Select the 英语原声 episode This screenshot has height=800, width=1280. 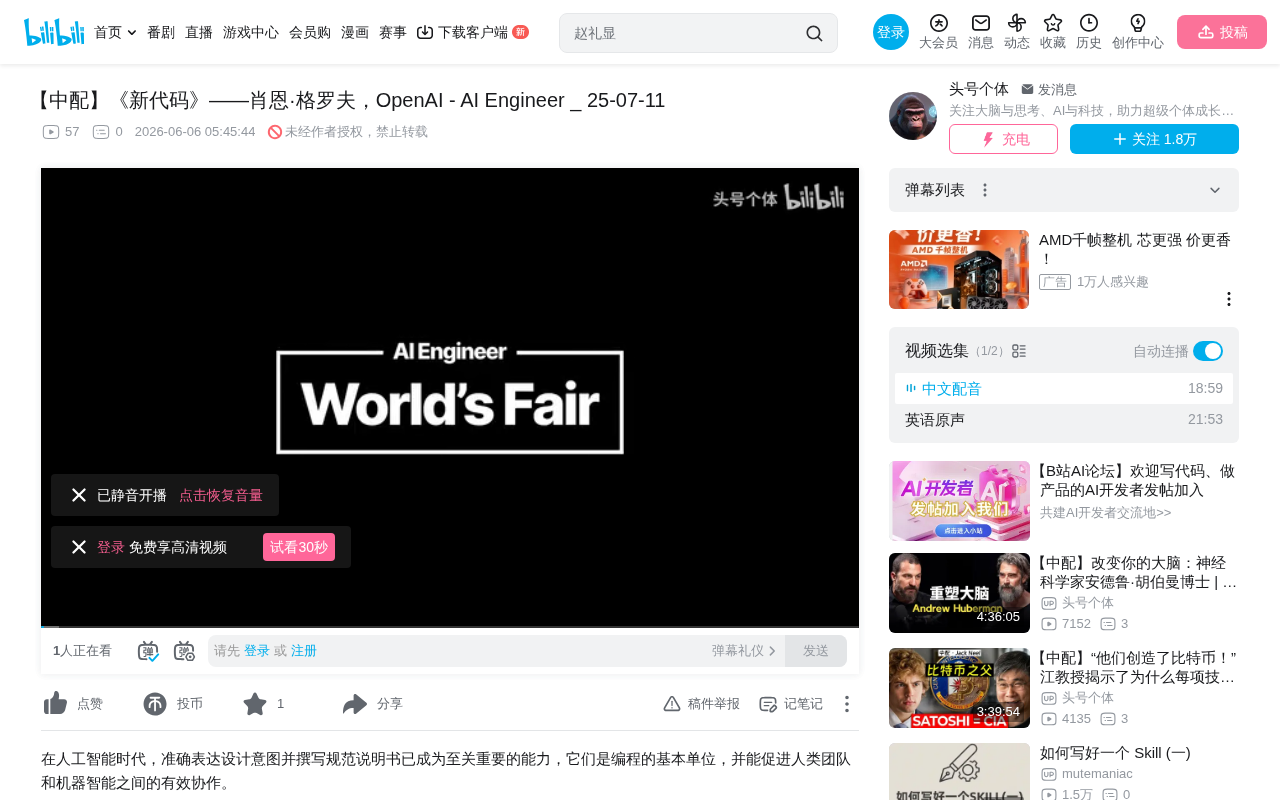coord(1064,420)
